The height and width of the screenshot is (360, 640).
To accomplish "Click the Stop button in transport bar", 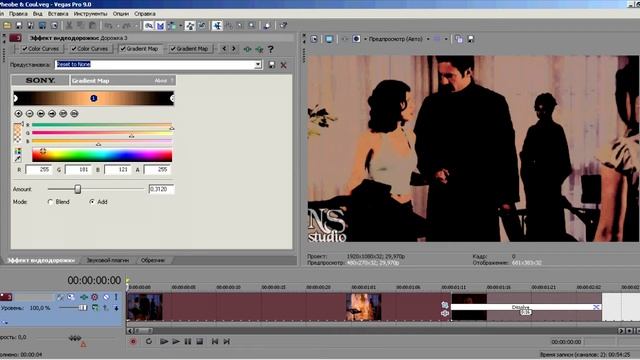I will 200,341.
